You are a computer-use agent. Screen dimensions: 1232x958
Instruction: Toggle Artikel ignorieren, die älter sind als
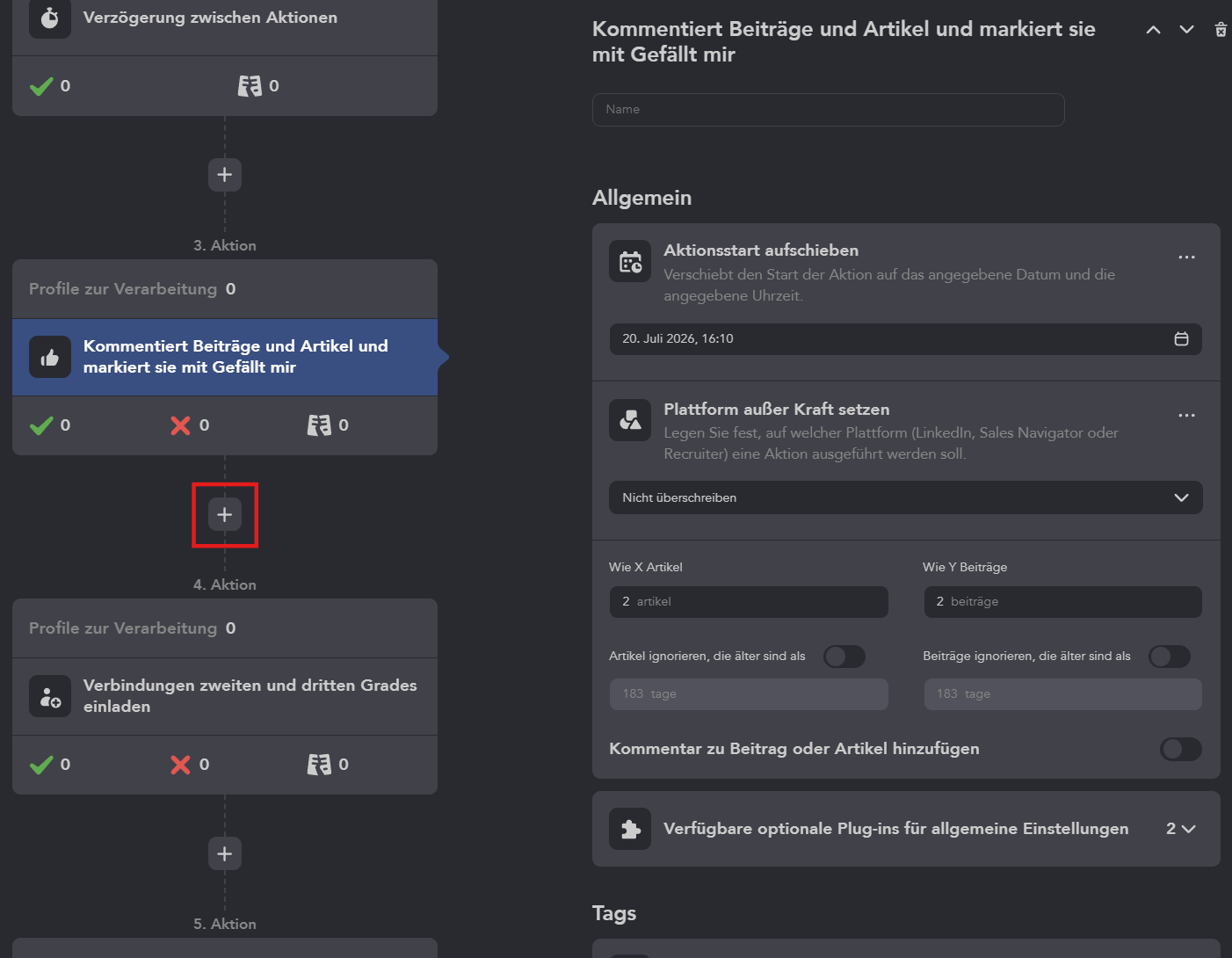tap(844, 657)
